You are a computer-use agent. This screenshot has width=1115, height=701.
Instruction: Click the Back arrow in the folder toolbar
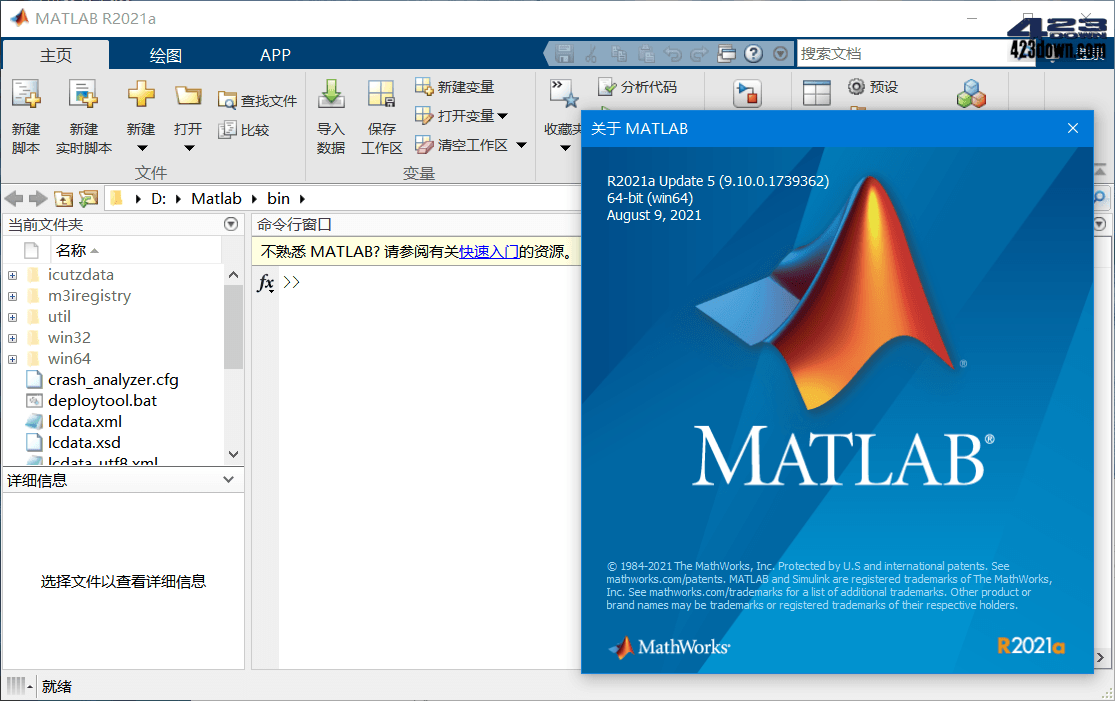pos(14,198)
